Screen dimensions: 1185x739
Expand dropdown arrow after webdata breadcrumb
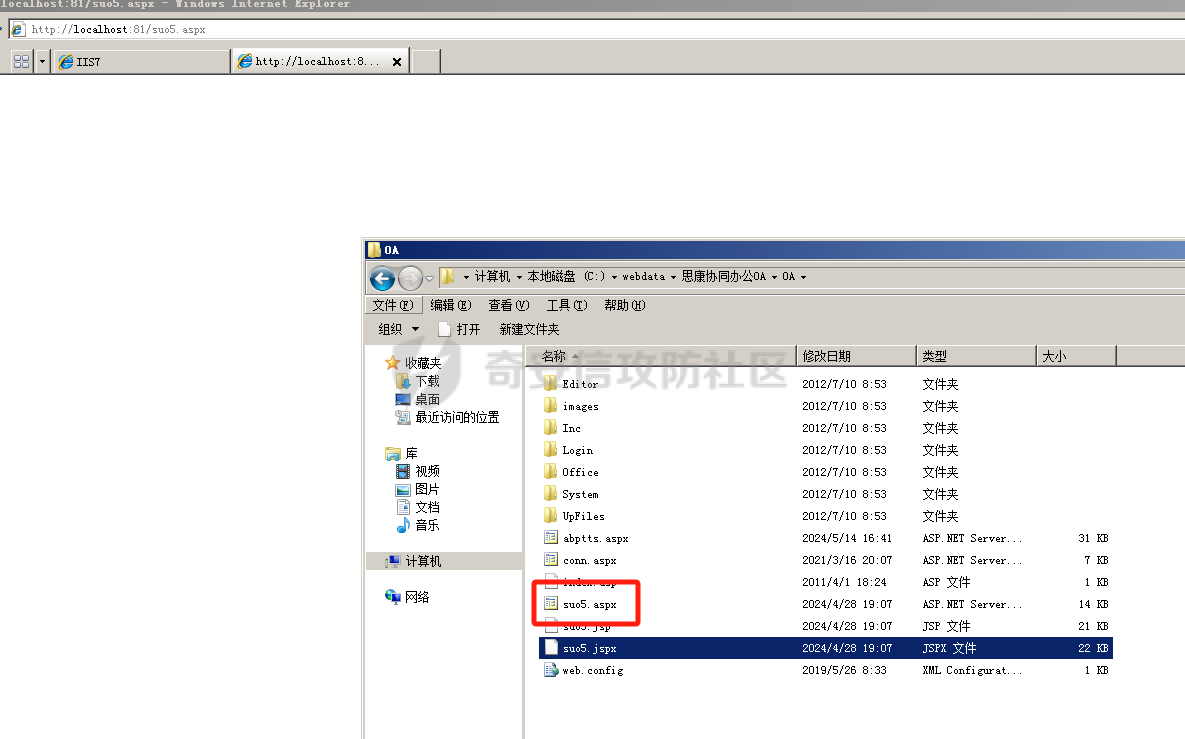point(673,277)
